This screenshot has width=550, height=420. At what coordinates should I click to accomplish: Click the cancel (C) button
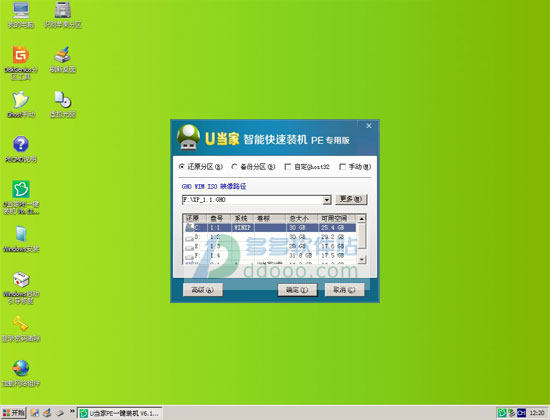point(344,290)
